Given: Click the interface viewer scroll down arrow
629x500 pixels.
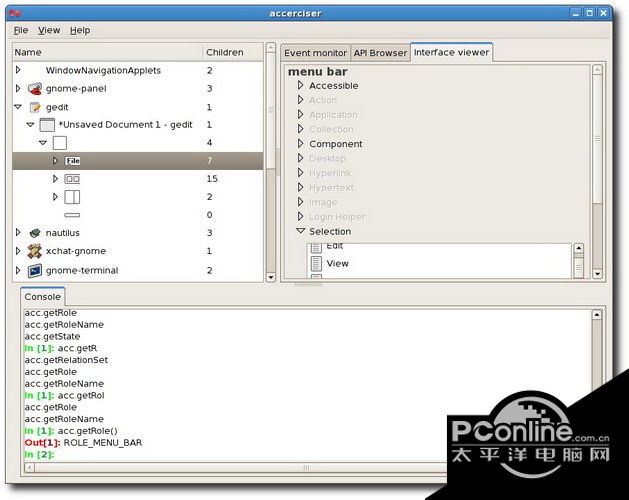Looking at the screenshot, I should click(x=597, y=274).
